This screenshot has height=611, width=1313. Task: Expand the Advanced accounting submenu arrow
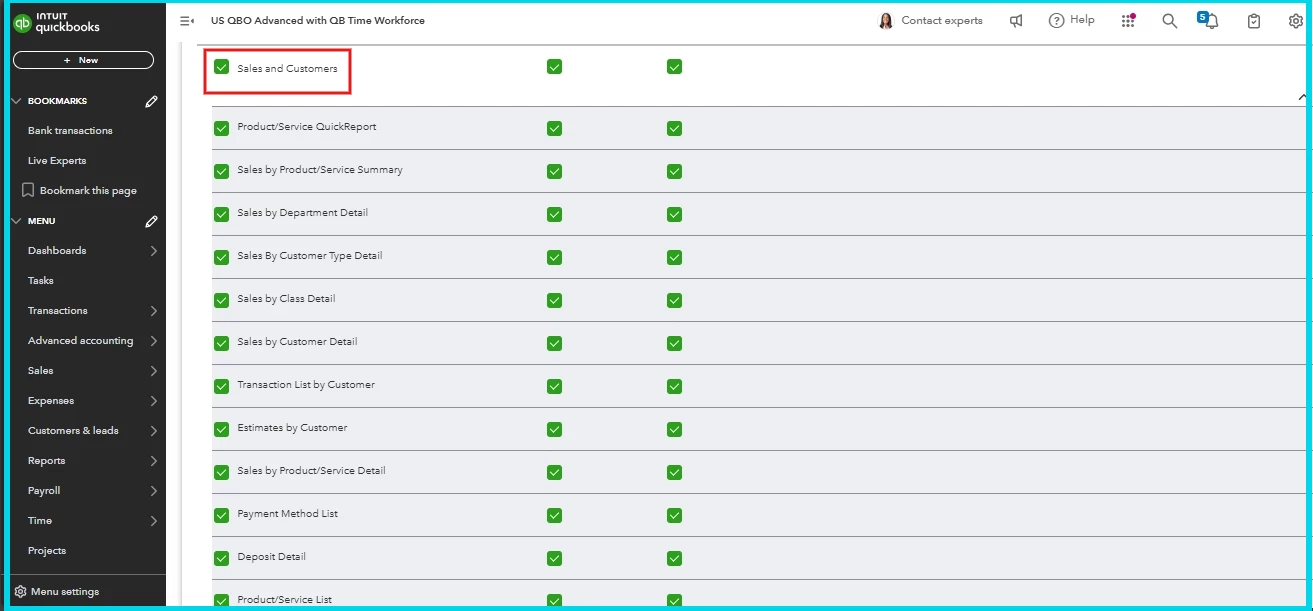[x=154, y=341]
